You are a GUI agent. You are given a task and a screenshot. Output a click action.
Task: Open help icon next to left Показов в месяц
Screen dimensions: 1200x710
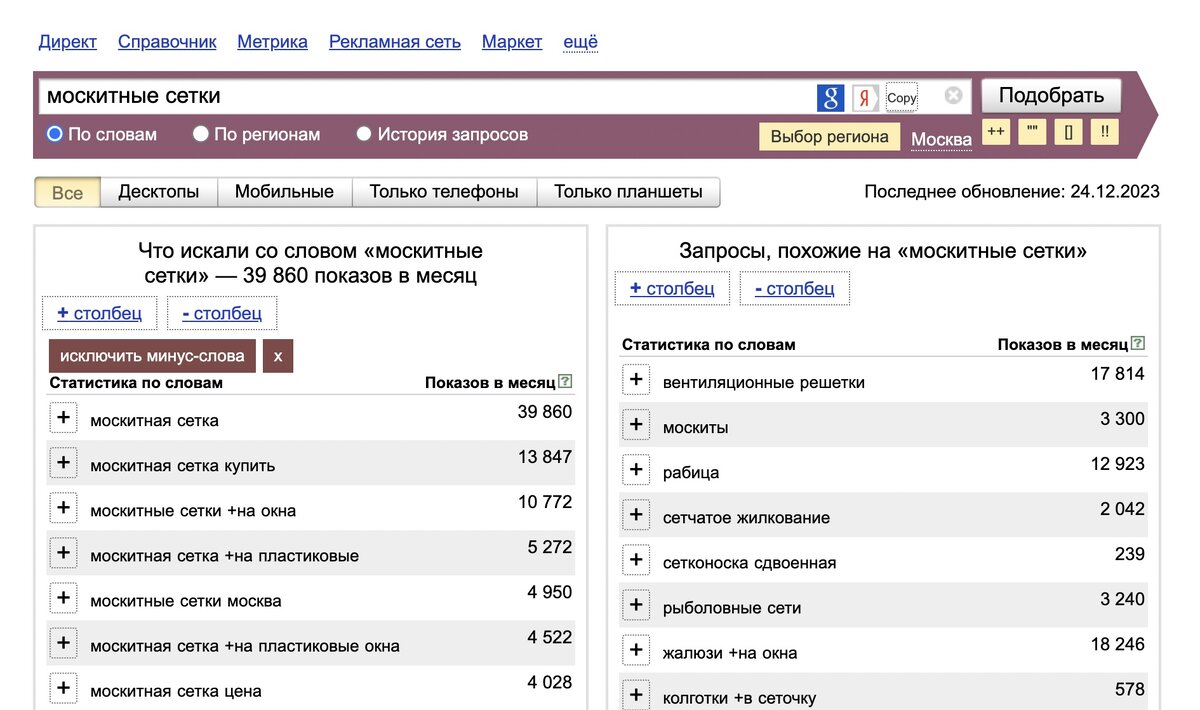[x=566, y=382]
